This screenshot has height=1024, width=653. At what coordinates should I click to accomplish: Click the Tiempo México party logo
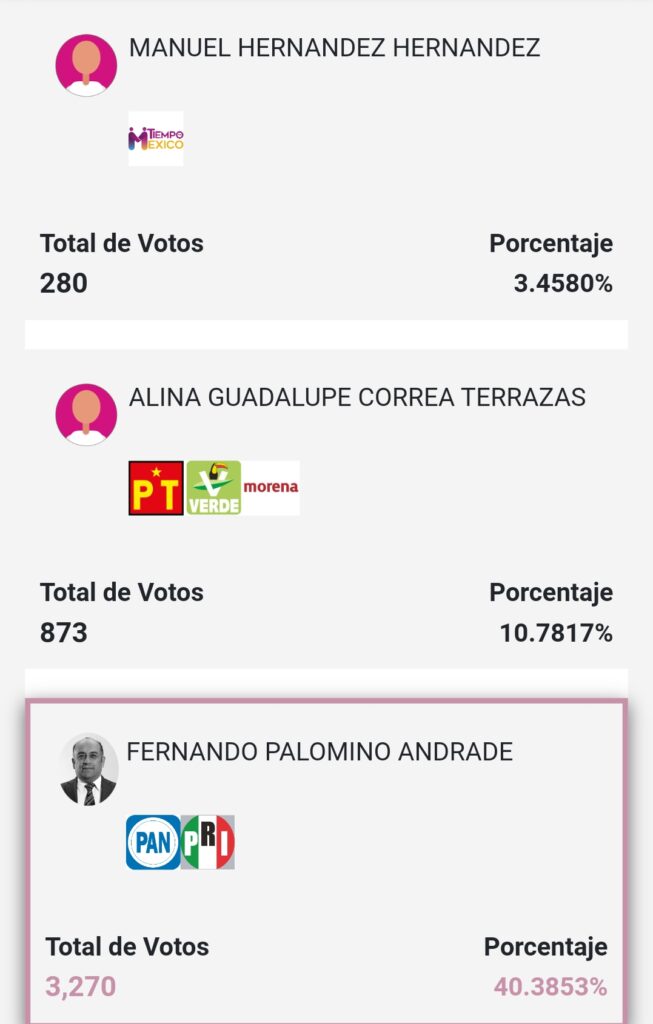pos(156,138)
